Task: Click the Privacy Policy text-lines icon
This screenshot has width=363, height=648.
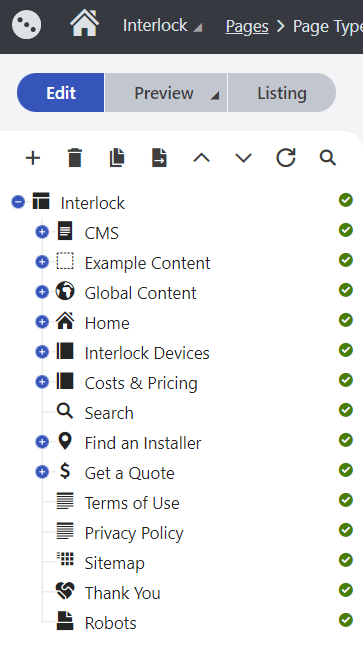Action: coord(65,531)
